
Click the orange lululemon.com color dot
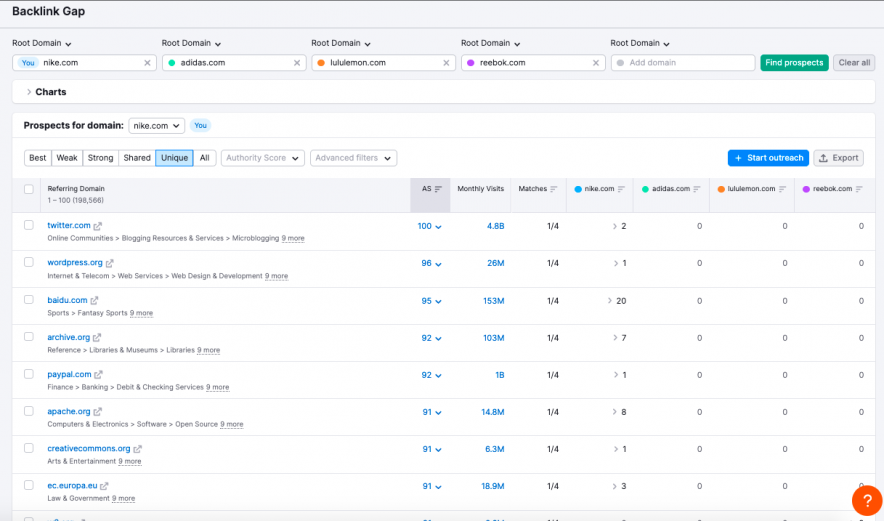click(322, 62)
